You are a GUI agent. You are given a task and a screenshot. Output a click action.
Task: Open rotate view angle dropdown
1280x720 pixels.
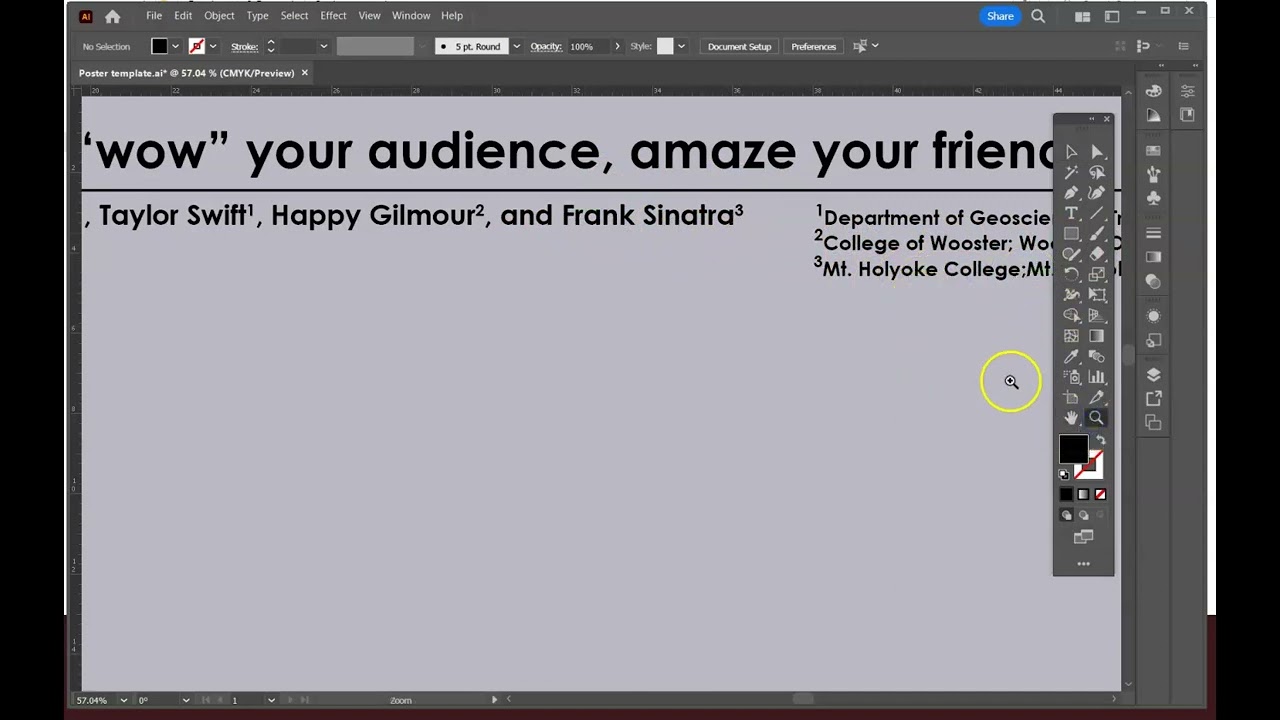185,700
